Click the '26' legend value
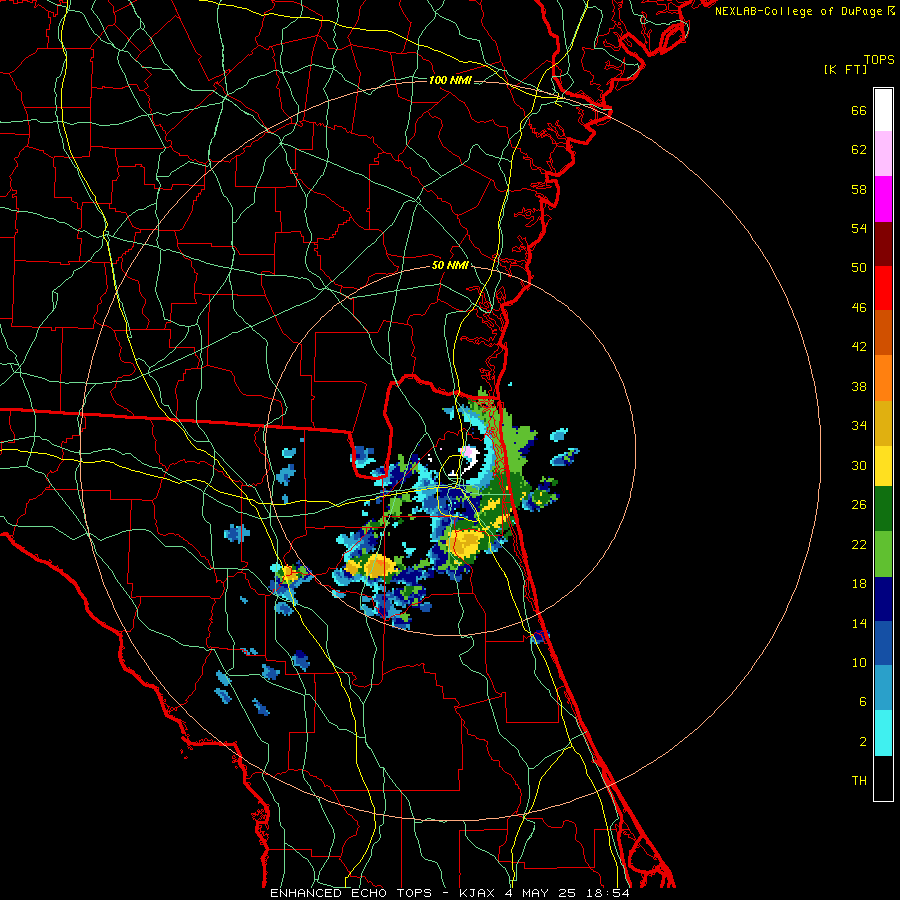The height and width of the screenshot is (900, 900). [x=859, y=505]
